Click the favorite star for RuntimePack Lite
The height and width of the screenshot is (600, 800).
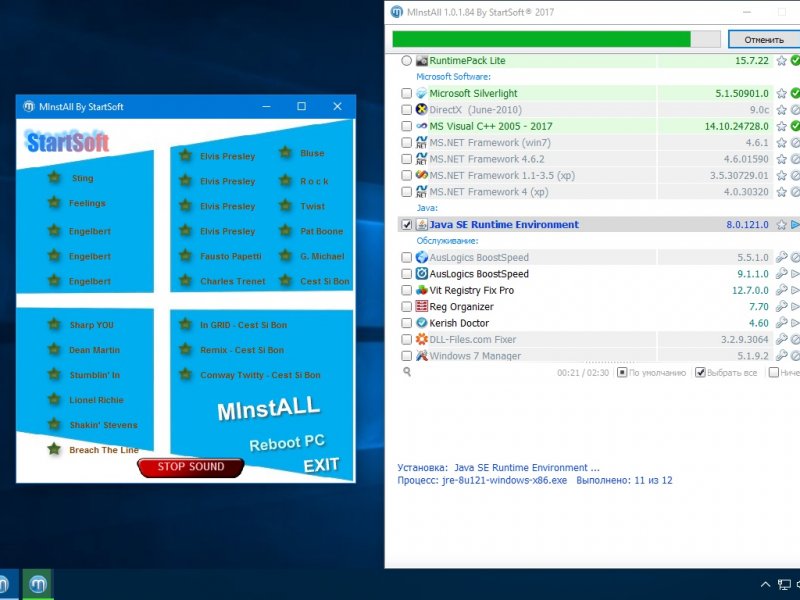pos(781,61)
